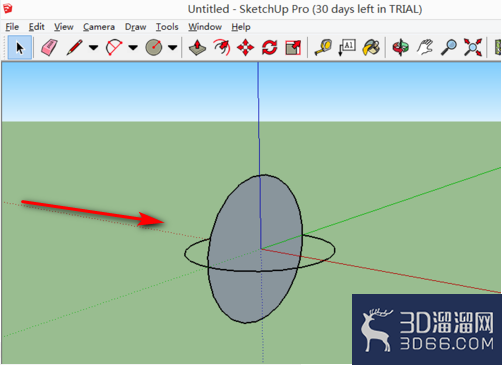
Task: Choose the pink Eraser tool
Action: 49,47
